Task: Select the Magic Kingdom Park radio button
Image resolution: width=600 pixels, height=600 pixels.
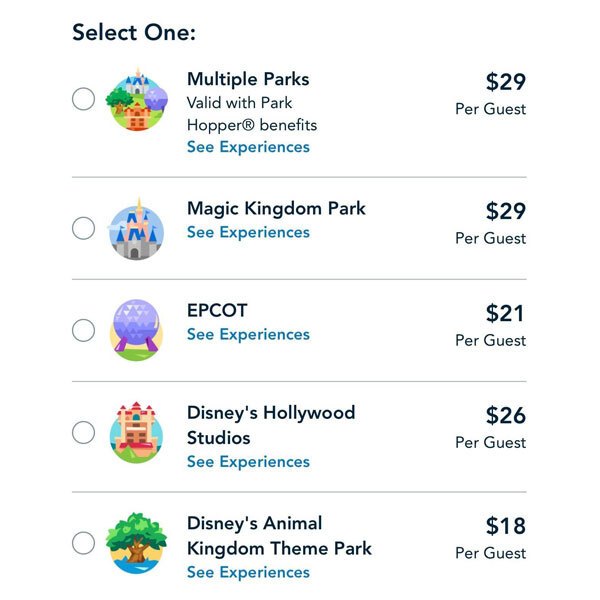Action: (84, 228)
